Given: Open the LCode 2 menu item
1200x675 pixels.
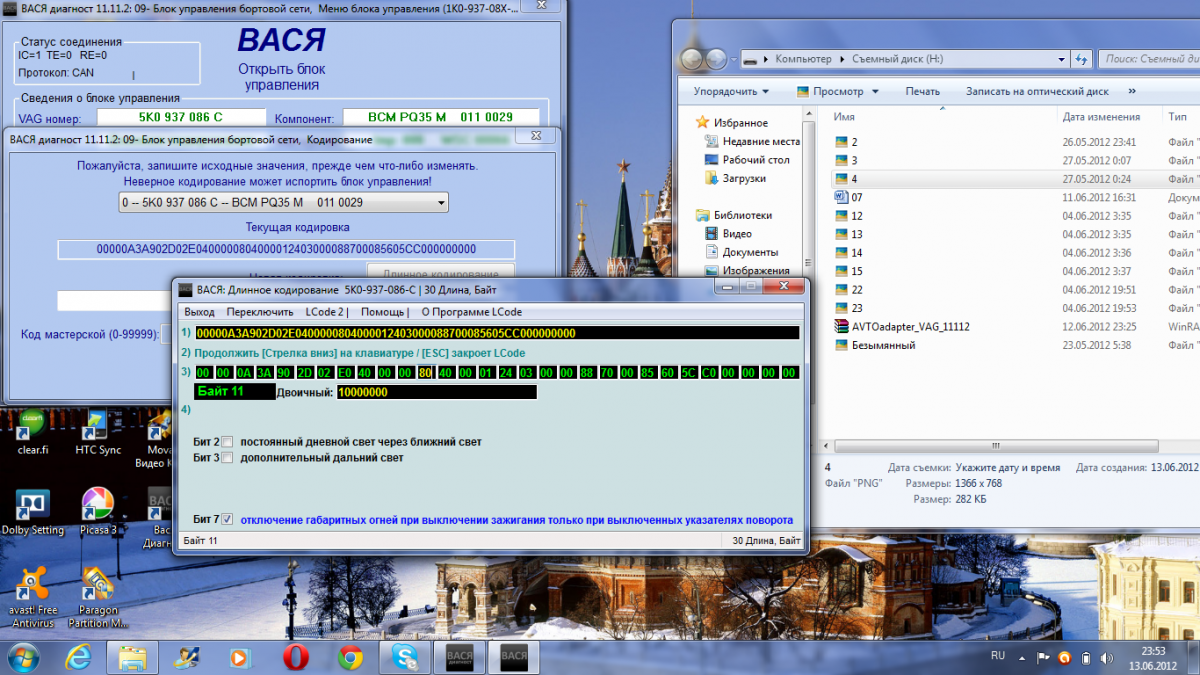Looking at the screenshot, I should click(326, 312).
